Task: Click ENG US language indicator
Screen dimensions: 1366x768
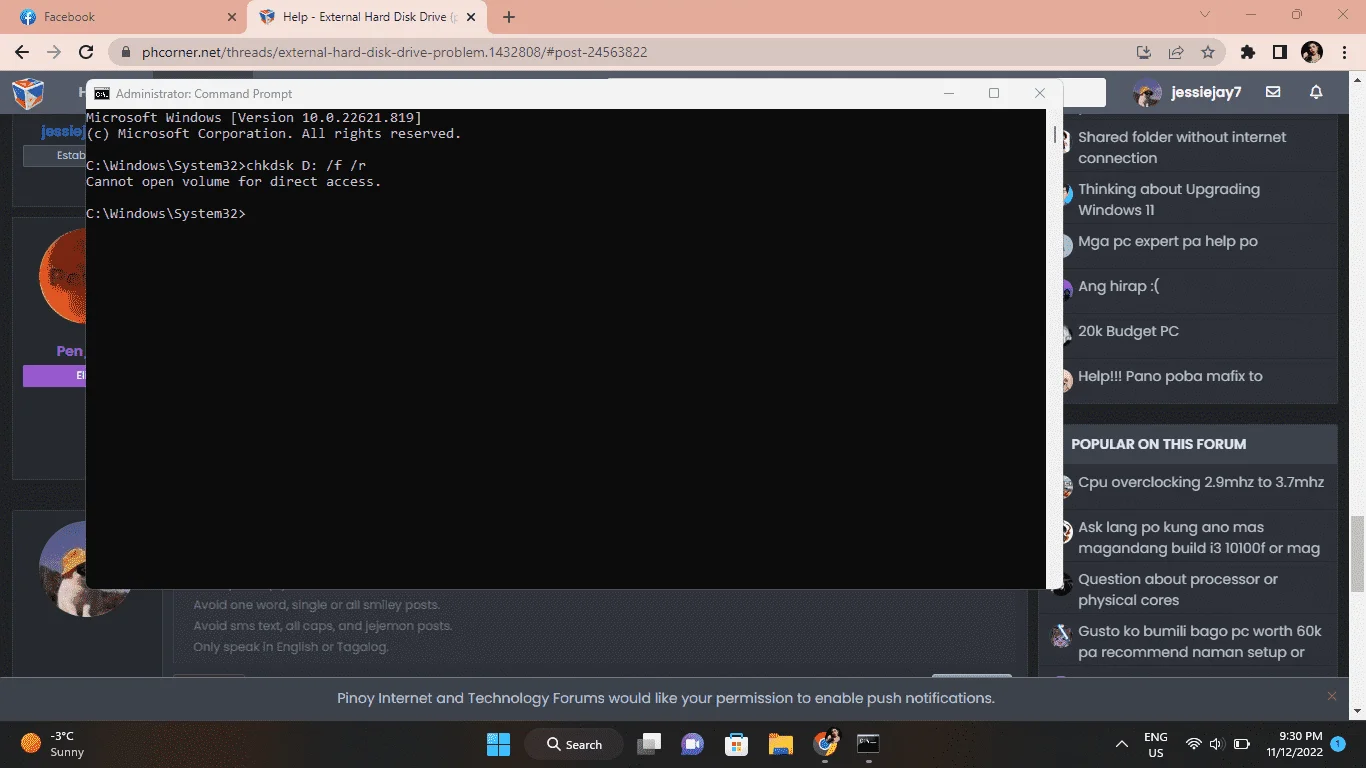Action: pyautogui.click(x=1156, y=744)
